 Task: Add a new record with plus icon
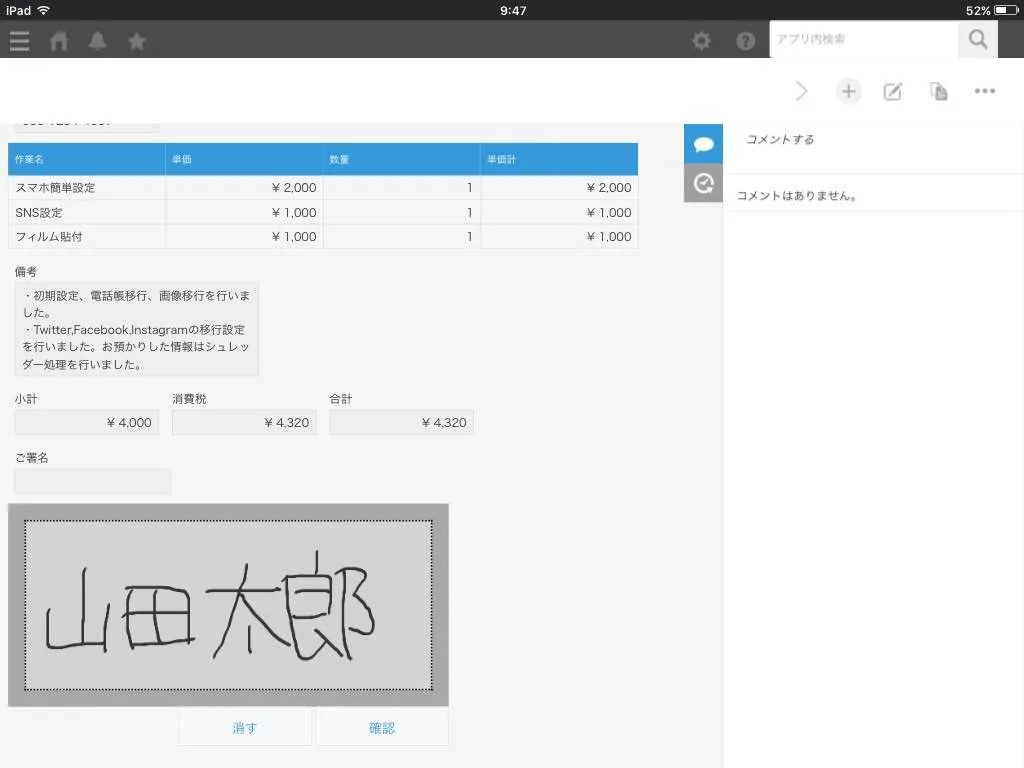[848, 91]
